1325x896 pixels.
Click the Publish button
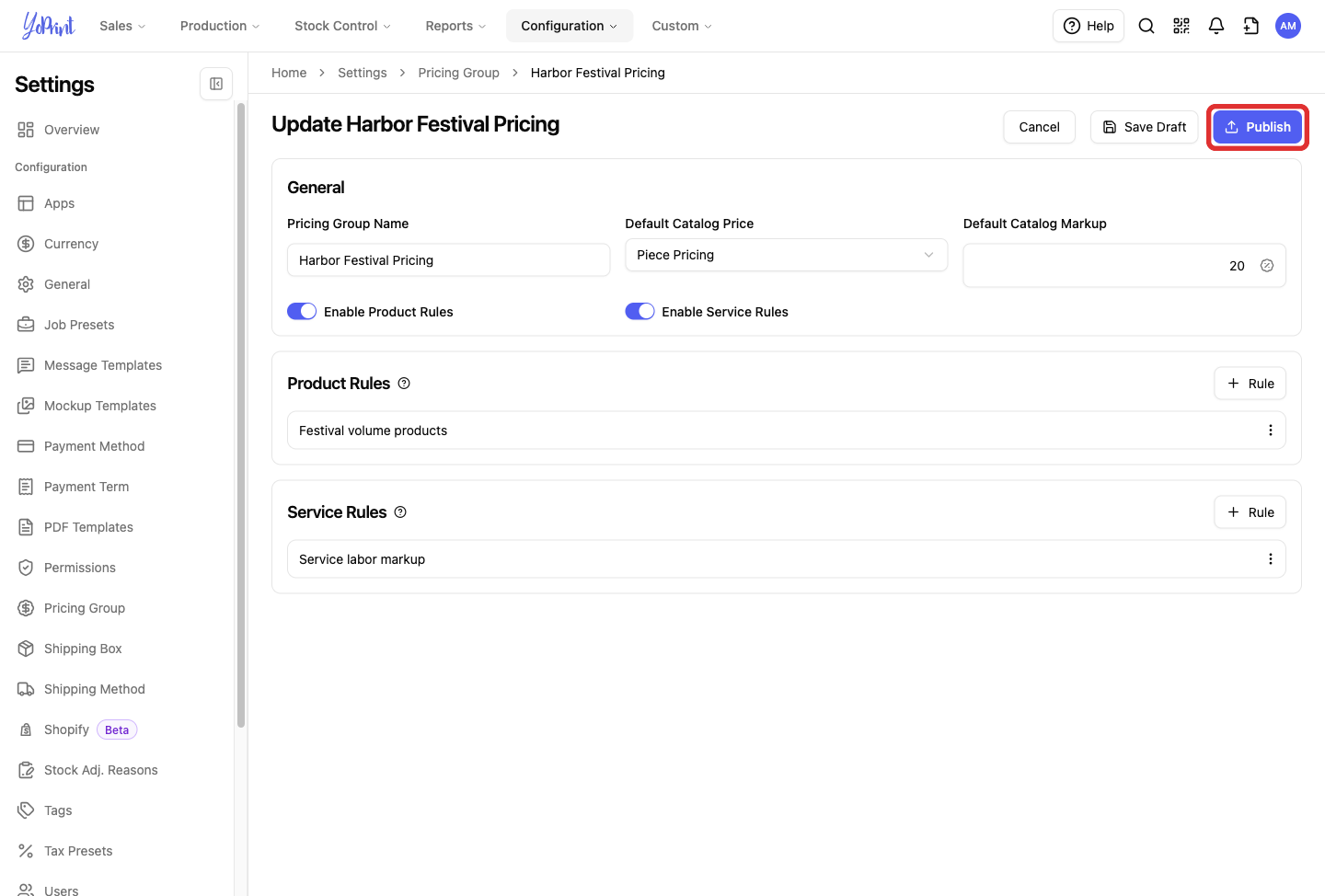1258,127
